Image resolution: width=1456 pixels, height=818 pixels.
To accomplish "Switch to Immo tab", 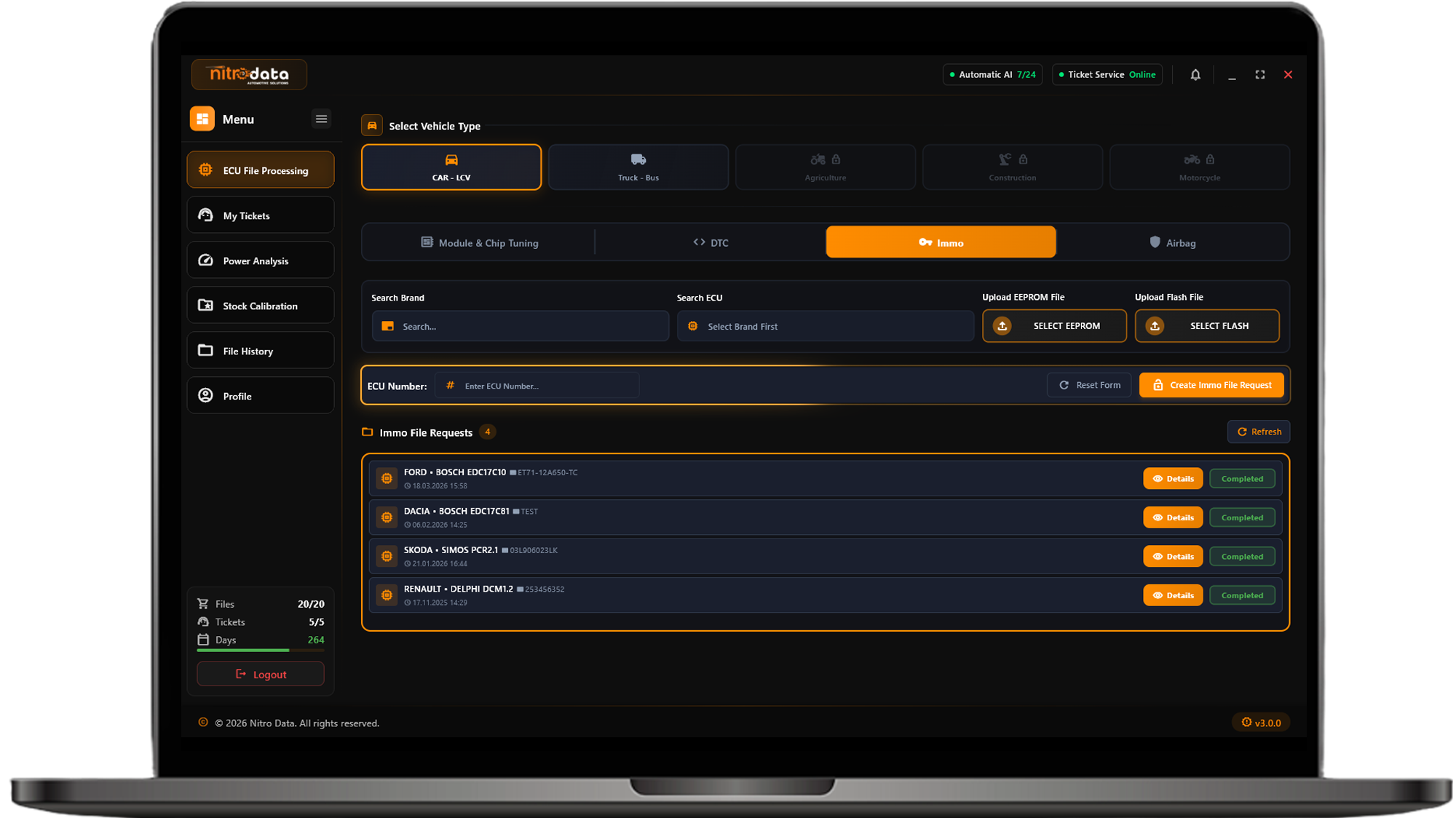I will point(941,242).
